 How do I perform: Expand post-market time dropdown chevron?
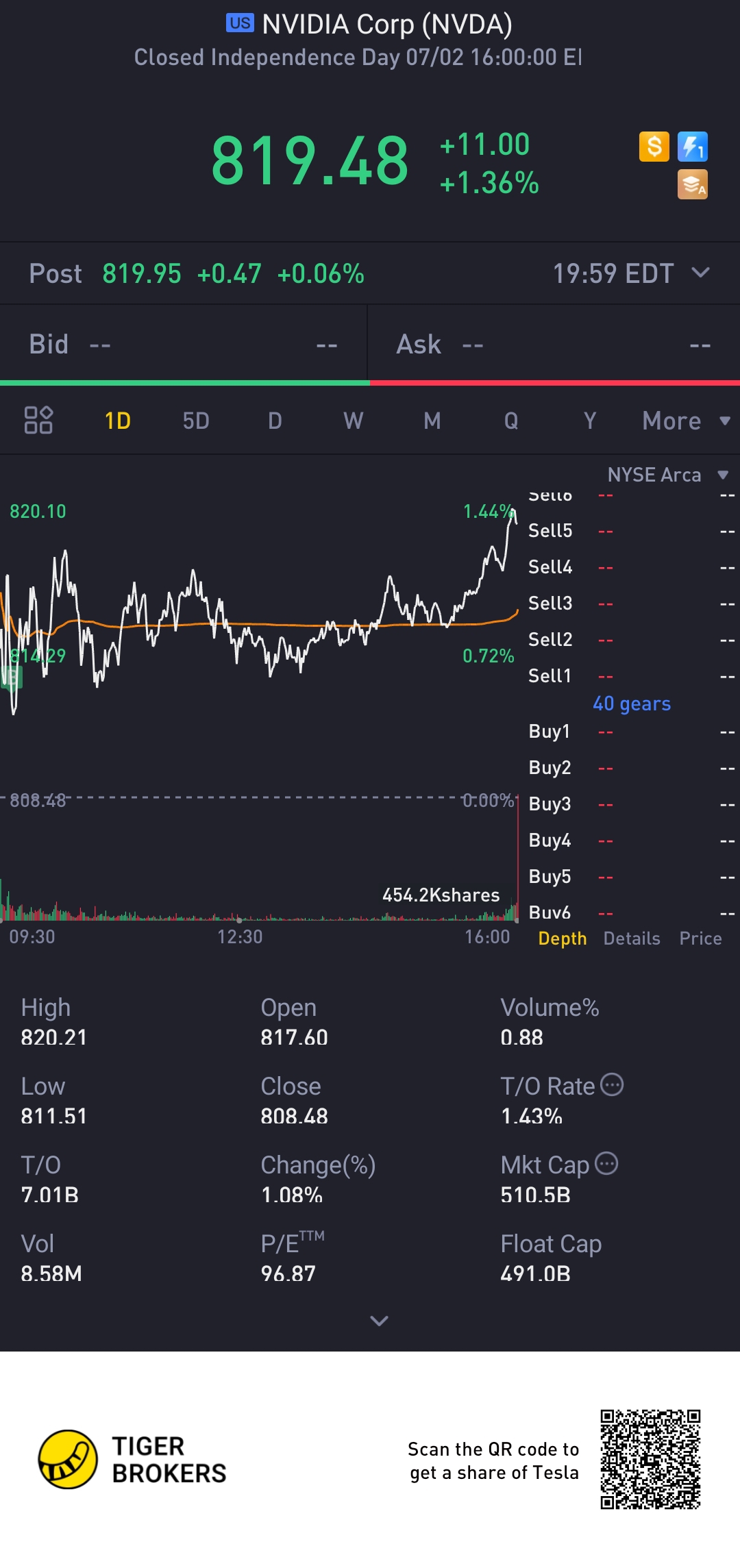(x=700, y=273)
